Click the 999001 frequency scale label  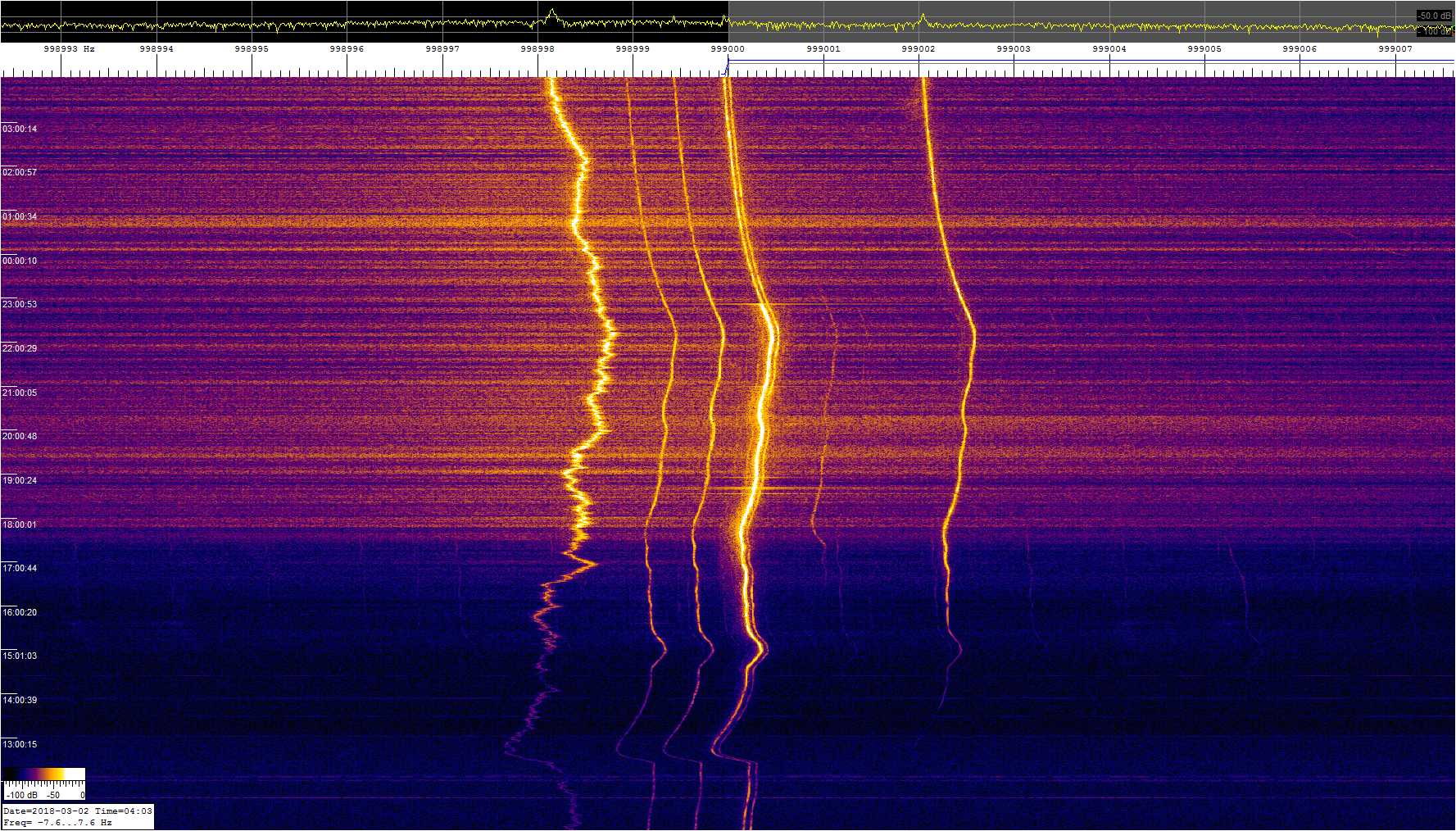click(823, 49)
